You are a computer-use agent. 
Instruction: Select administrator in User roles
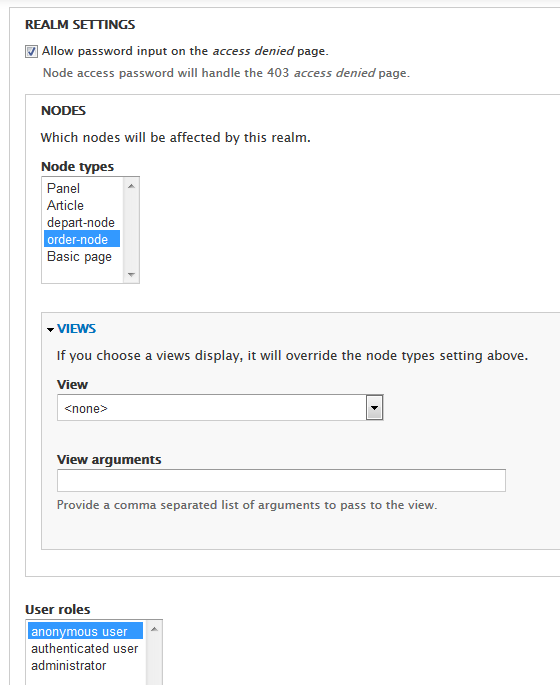click(x=85, y=665)
